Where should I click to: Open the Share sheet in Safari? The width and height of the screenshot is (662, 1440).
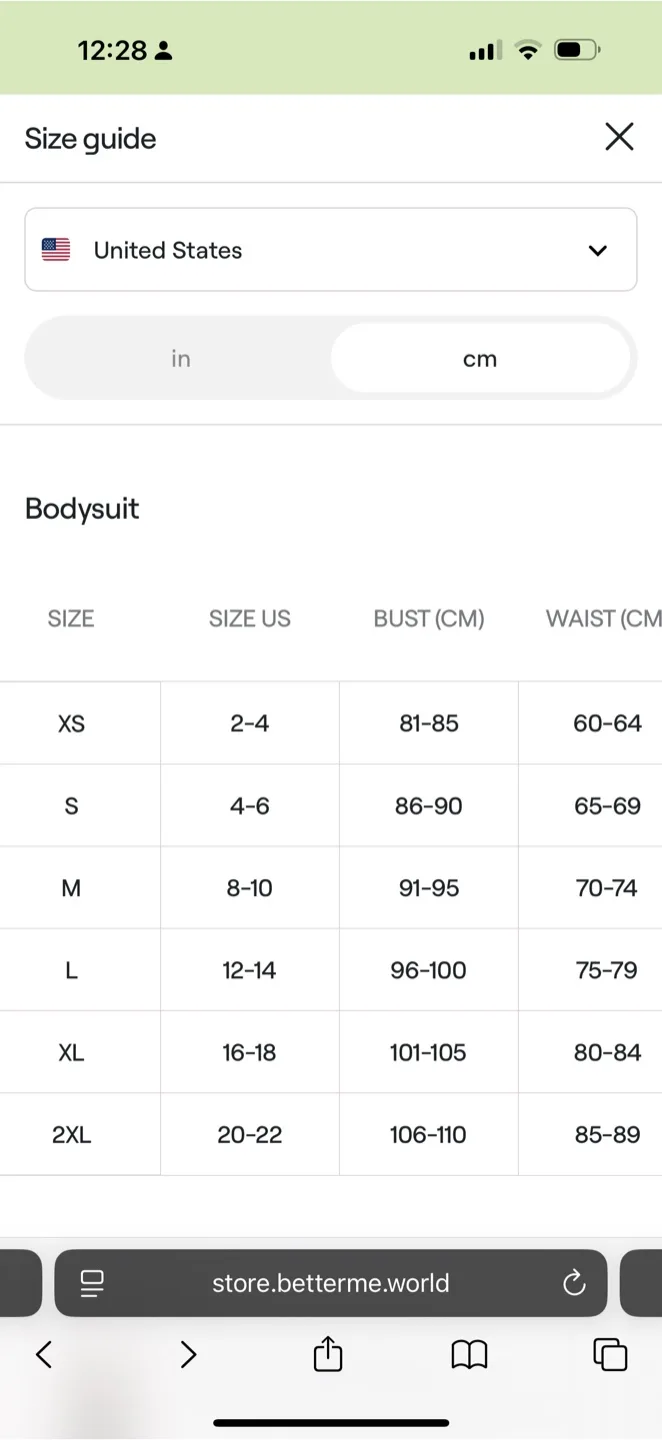[x=327, y=1354]
